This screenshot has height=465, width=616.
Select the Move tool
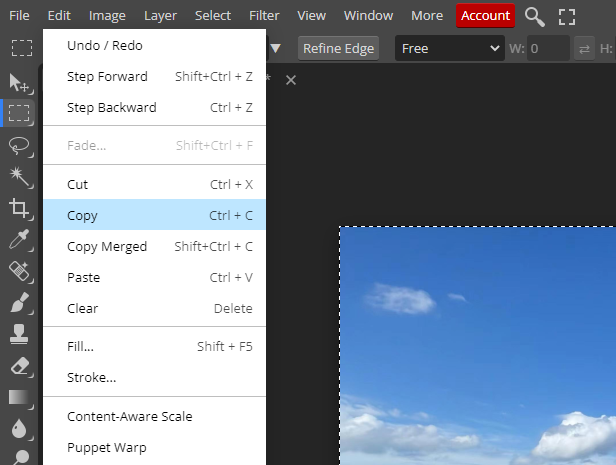pos(18,82)
